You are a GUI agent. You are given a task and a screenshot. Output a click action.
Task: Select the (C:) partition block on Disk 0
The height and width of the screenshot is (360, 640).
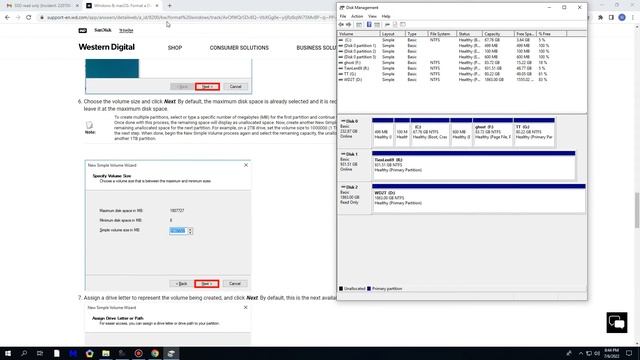coord(430,132)
